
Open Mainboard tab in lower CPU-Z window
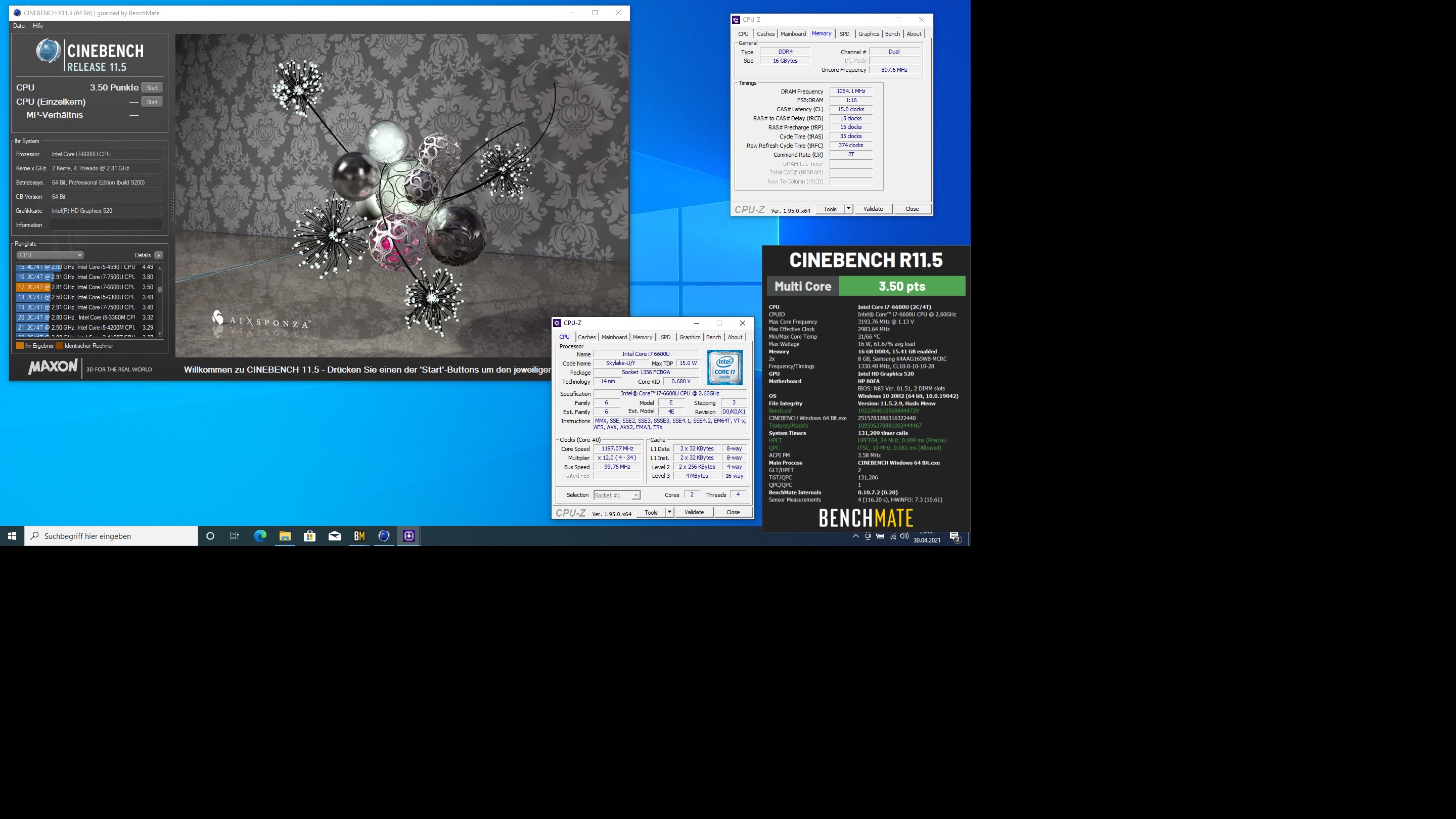click(x=614, y=337)
